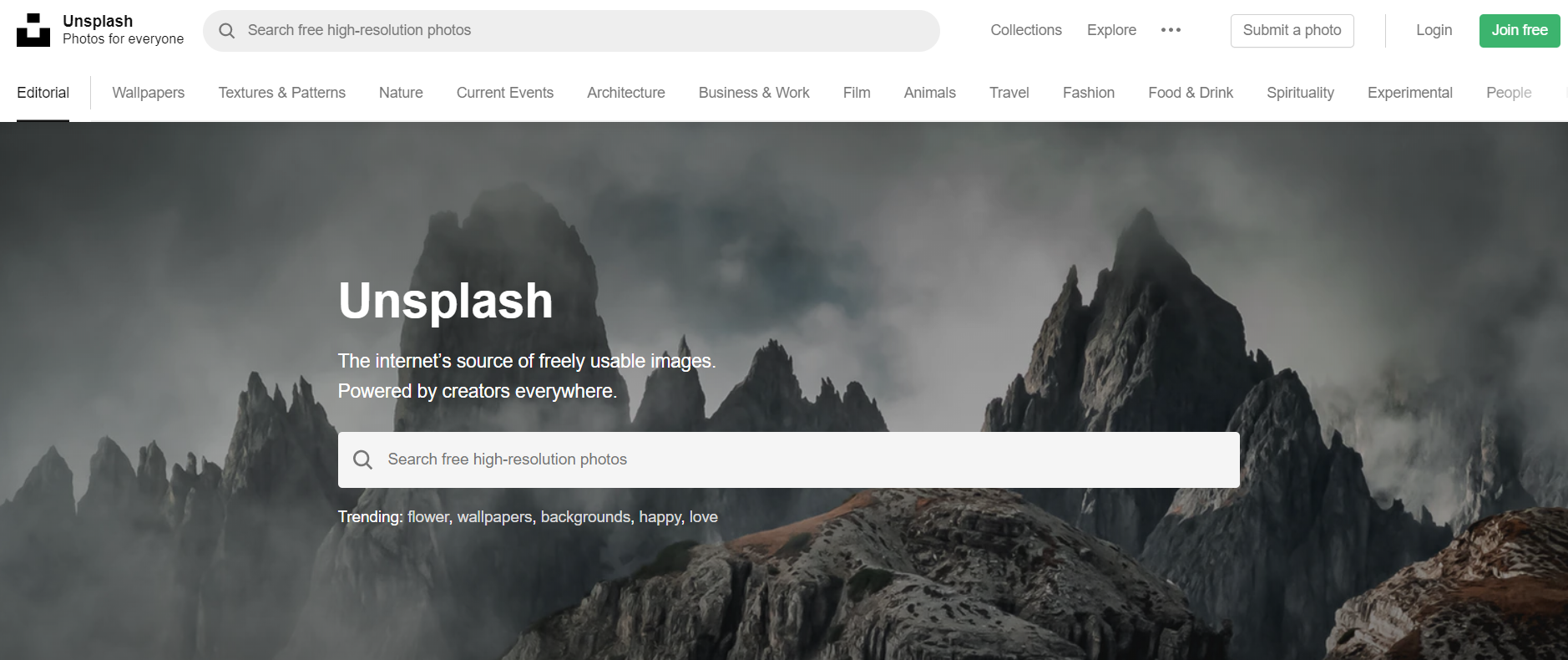Click 'The internet's source of freely usable images.' text

tap(527, 361)
